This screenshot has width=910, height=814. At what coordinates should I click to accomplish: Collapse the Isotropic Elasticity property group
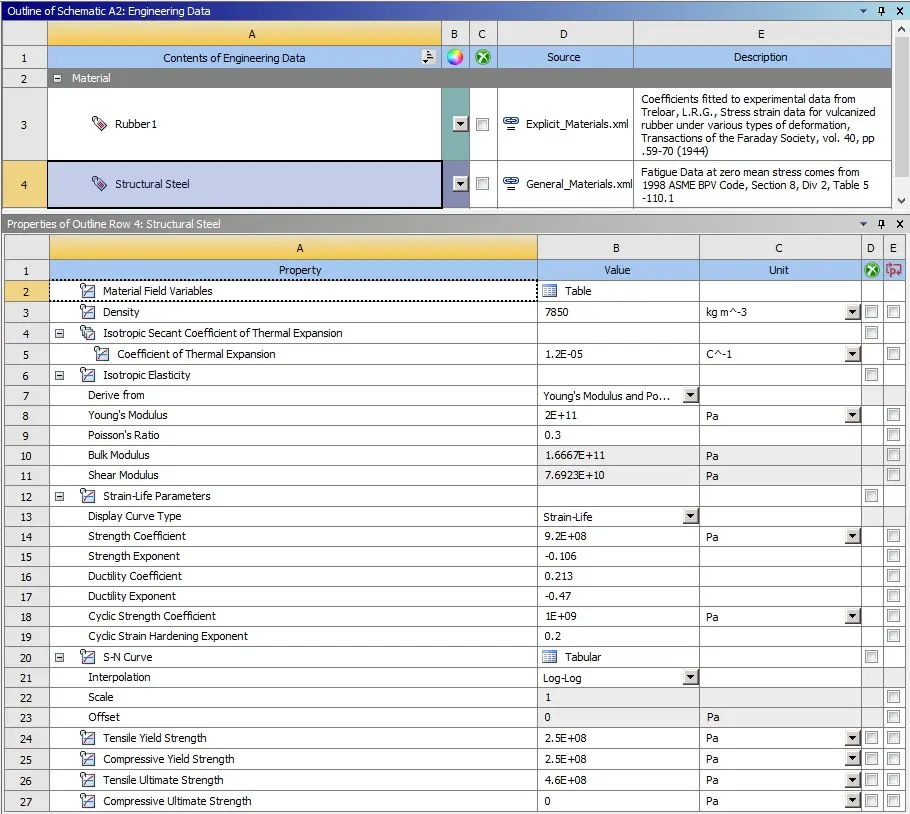59,375
